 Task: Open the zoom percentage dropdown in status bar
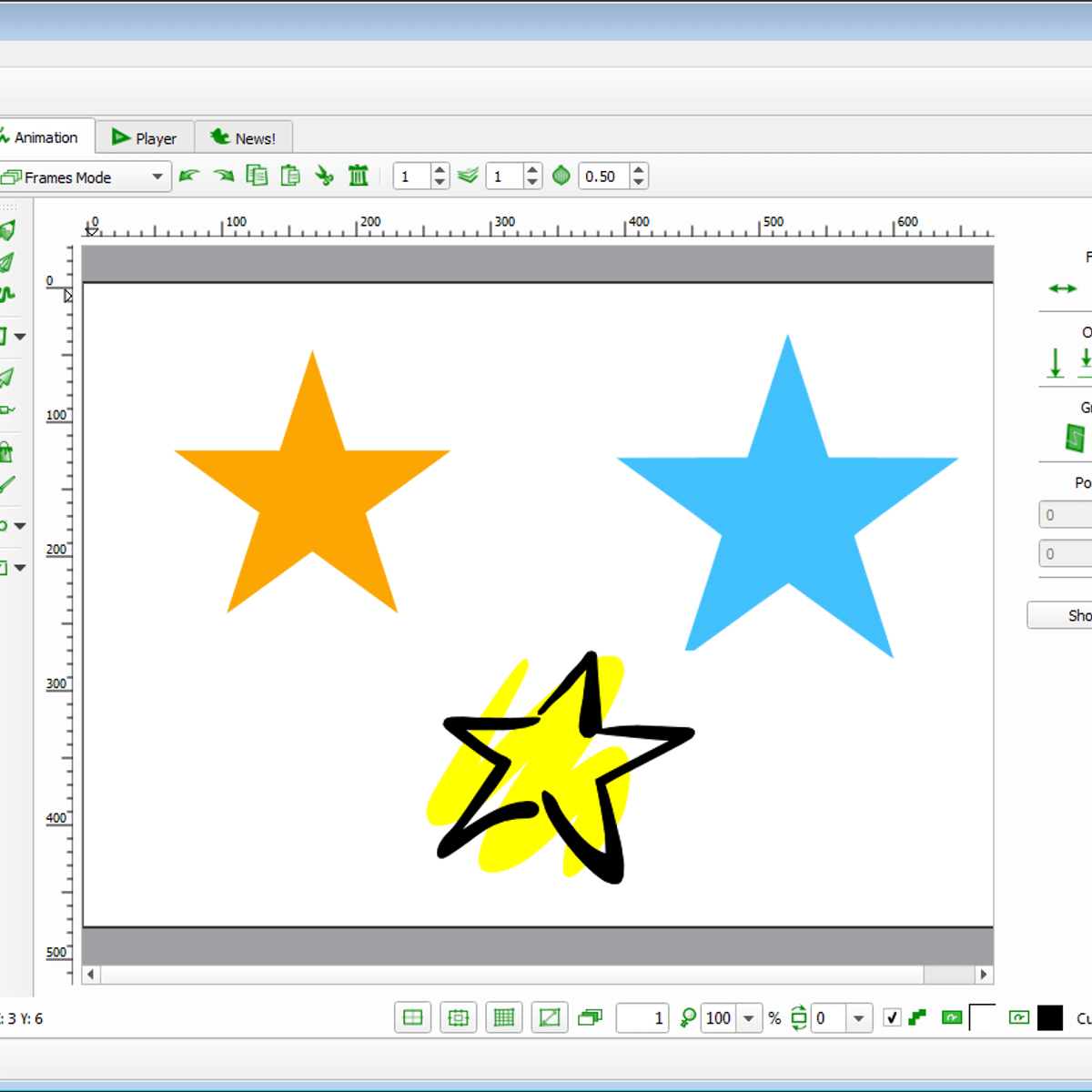[748, 1018]
